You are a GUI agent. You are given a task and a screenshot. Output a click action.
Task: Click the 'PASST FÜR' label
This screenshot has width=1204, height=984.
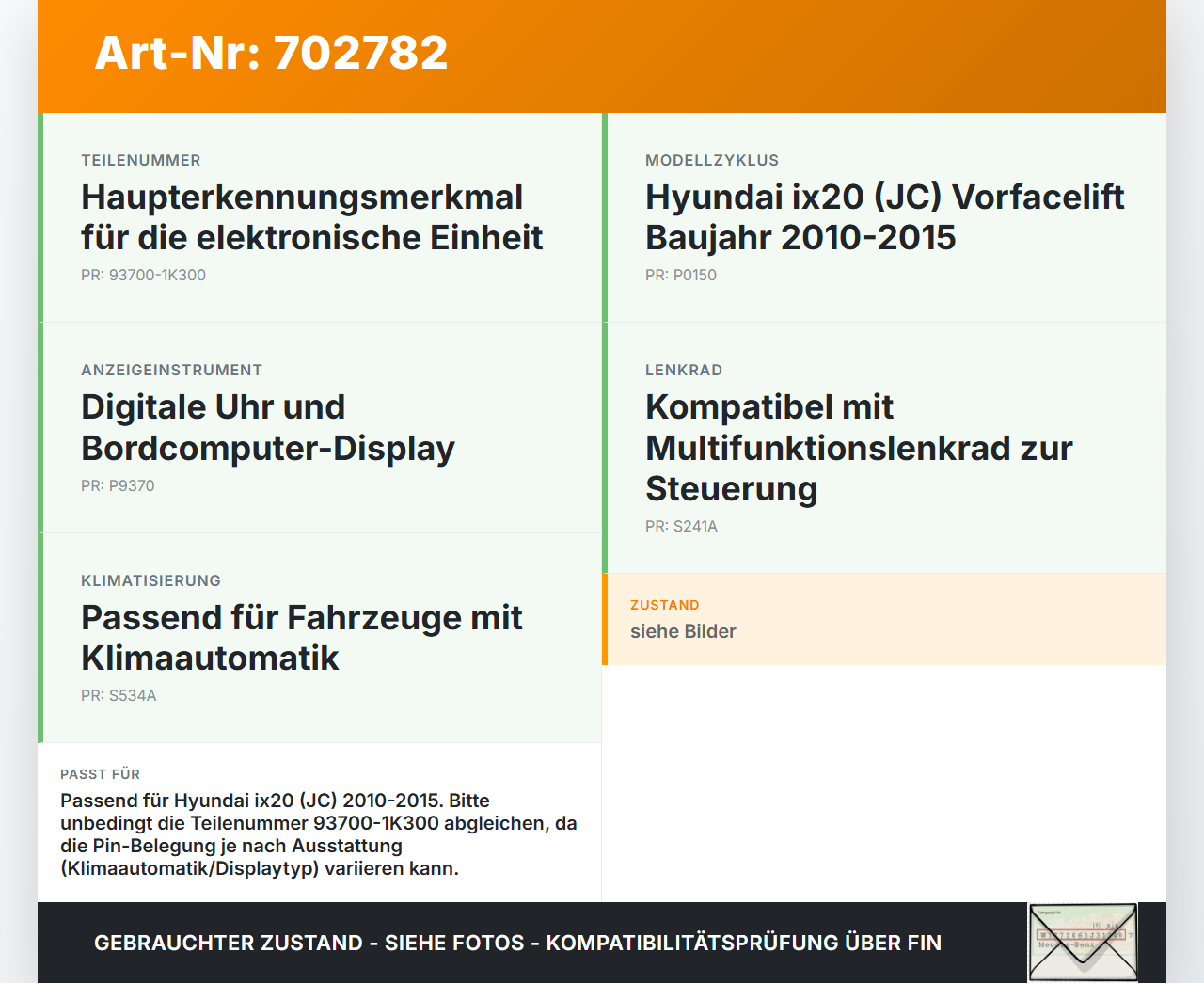pos(101,774)
